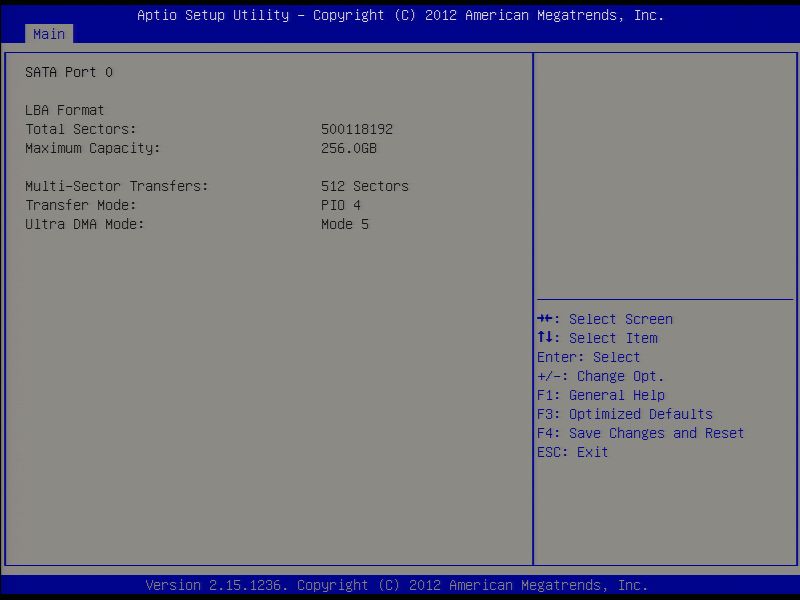Click the F1: General Help line

[601, 395]
